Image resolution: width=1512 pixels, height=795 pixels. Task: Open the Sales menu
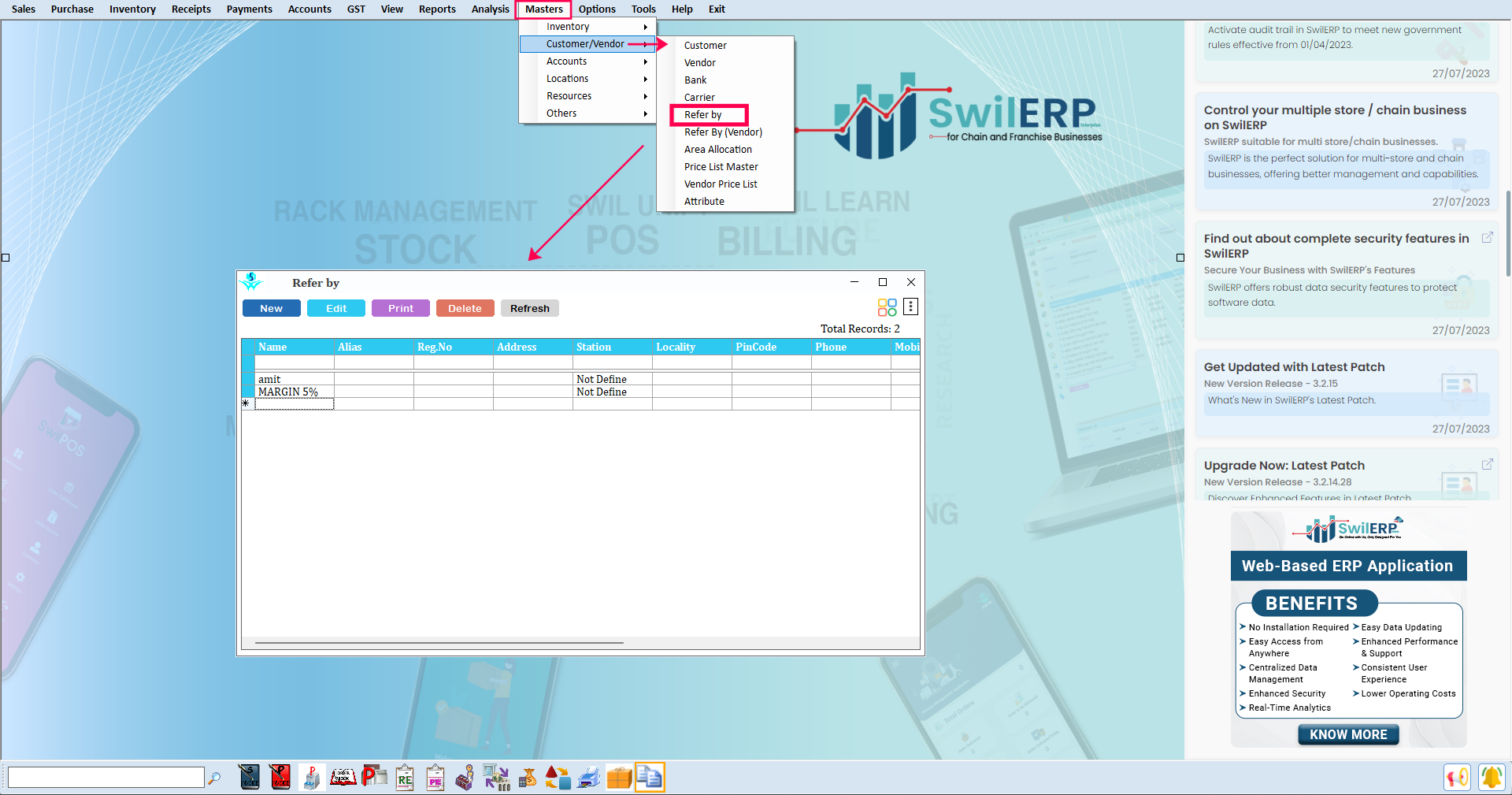click(x=24, y=9)
